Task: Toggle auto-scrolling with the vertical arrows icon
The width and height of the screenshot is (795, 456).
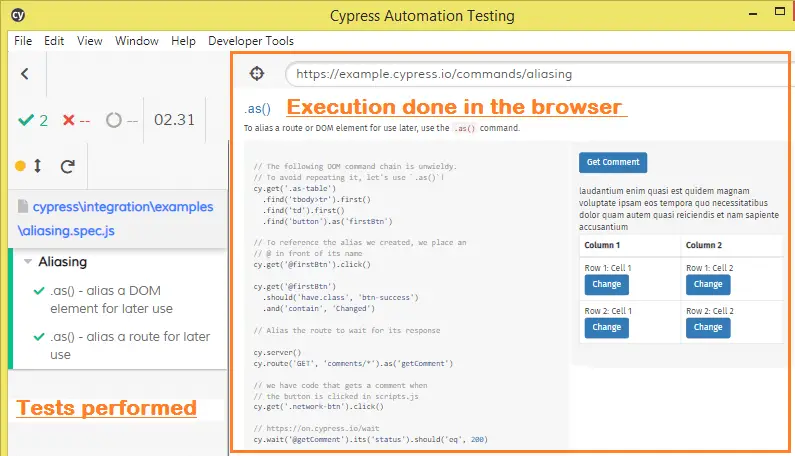Action: click(38, 166)
